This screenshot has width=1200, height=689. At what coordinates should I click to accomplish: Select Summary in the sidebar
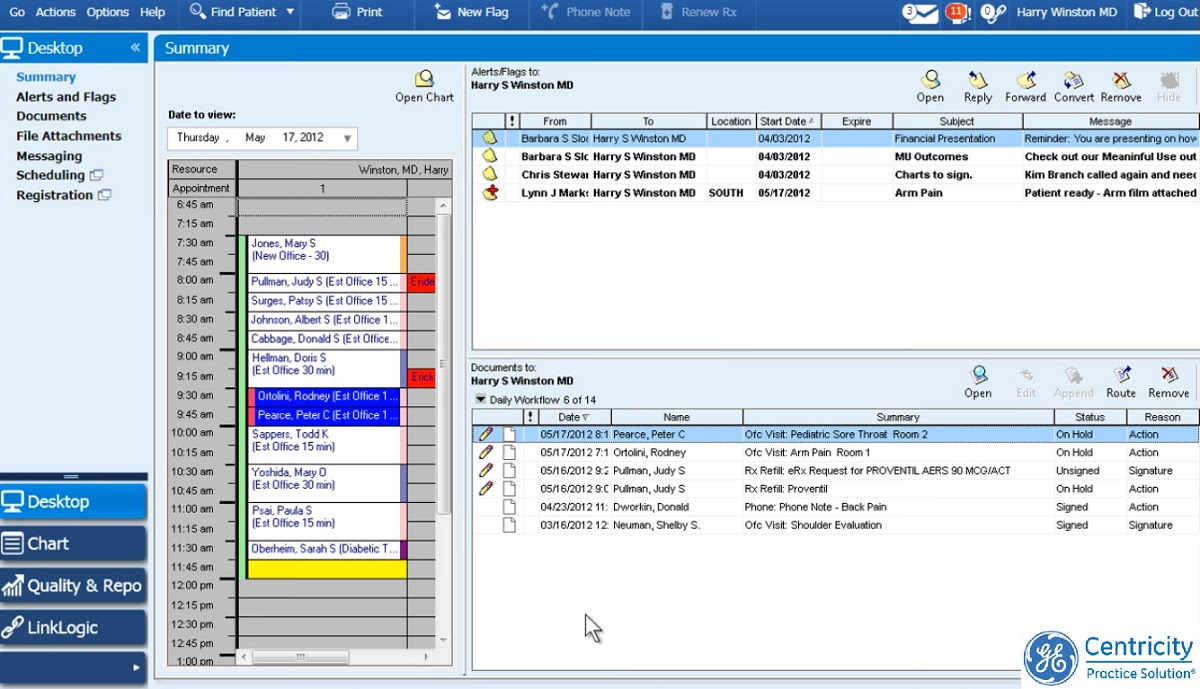(x=46, y=77)
